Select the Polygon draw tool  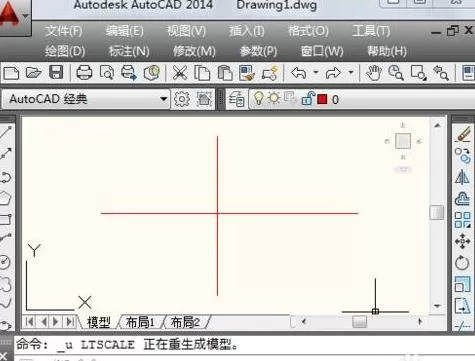point(6,198)
